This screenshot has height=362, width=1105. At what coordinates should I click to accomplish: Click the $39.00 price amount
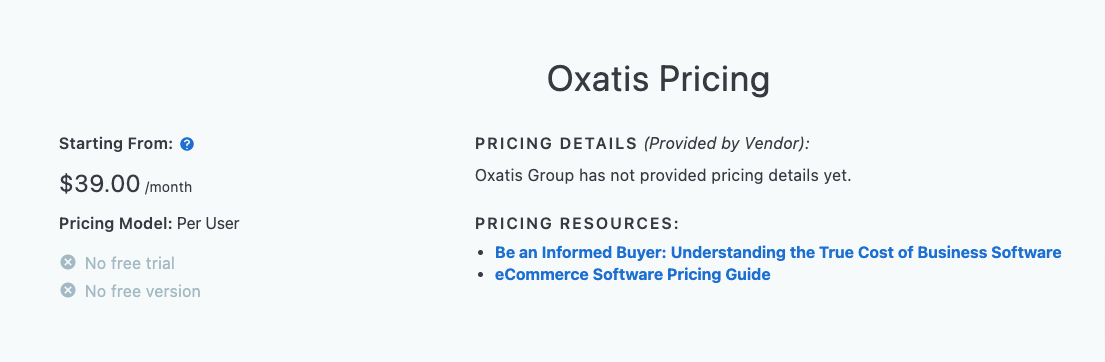99,184
